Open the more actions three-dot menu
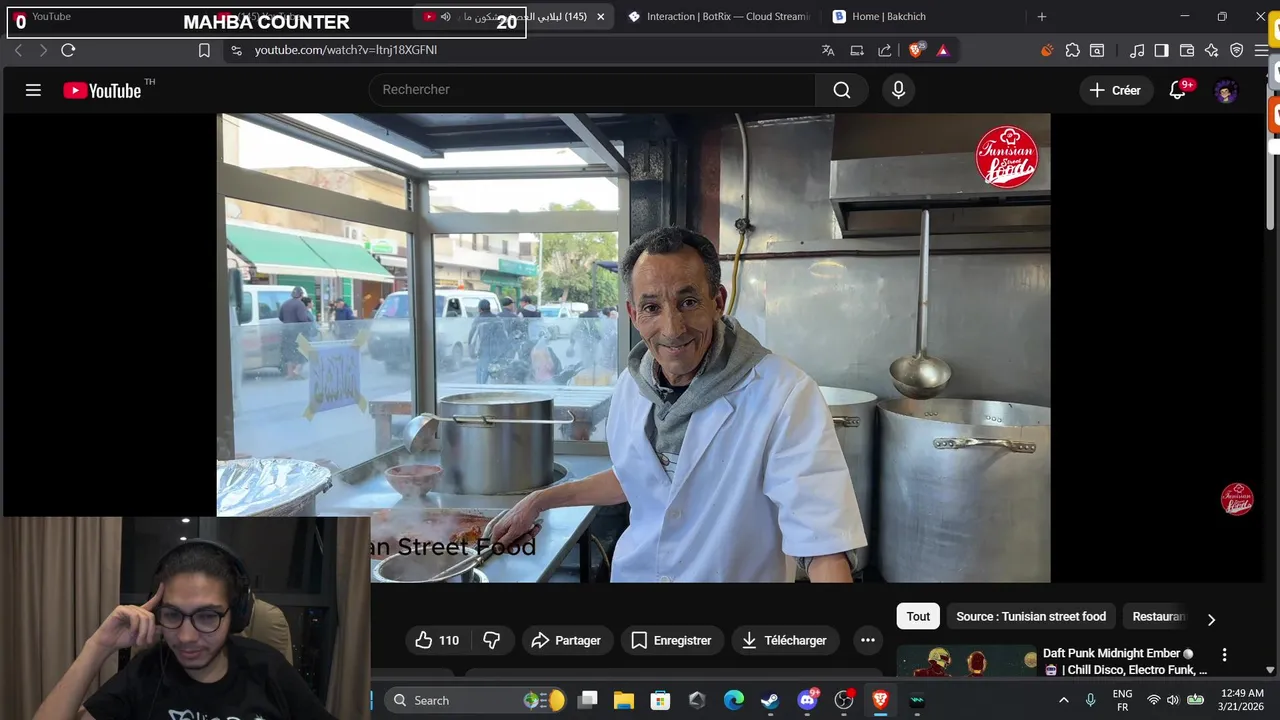 pyautogui.click(x=868, y=640)
